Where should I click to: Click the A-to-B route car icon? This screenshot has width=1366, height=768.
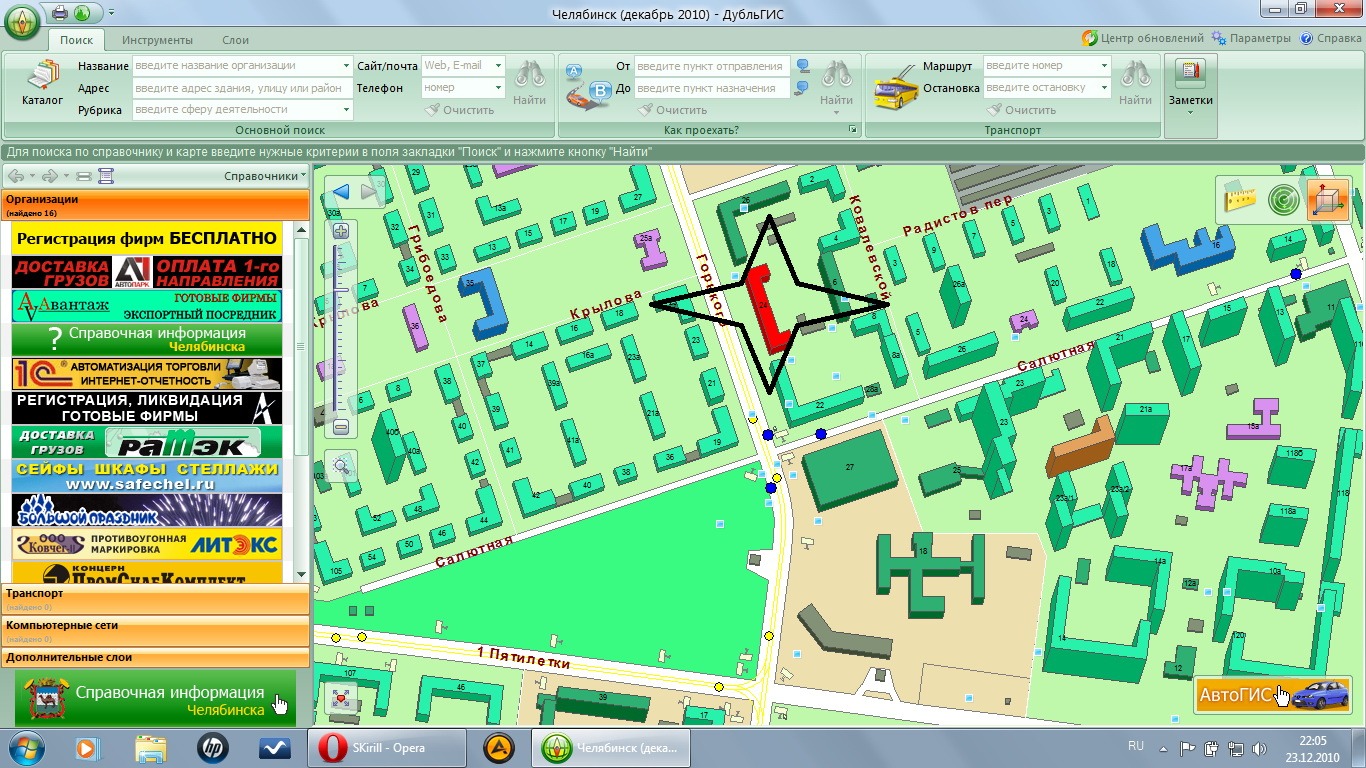point(587,86)
